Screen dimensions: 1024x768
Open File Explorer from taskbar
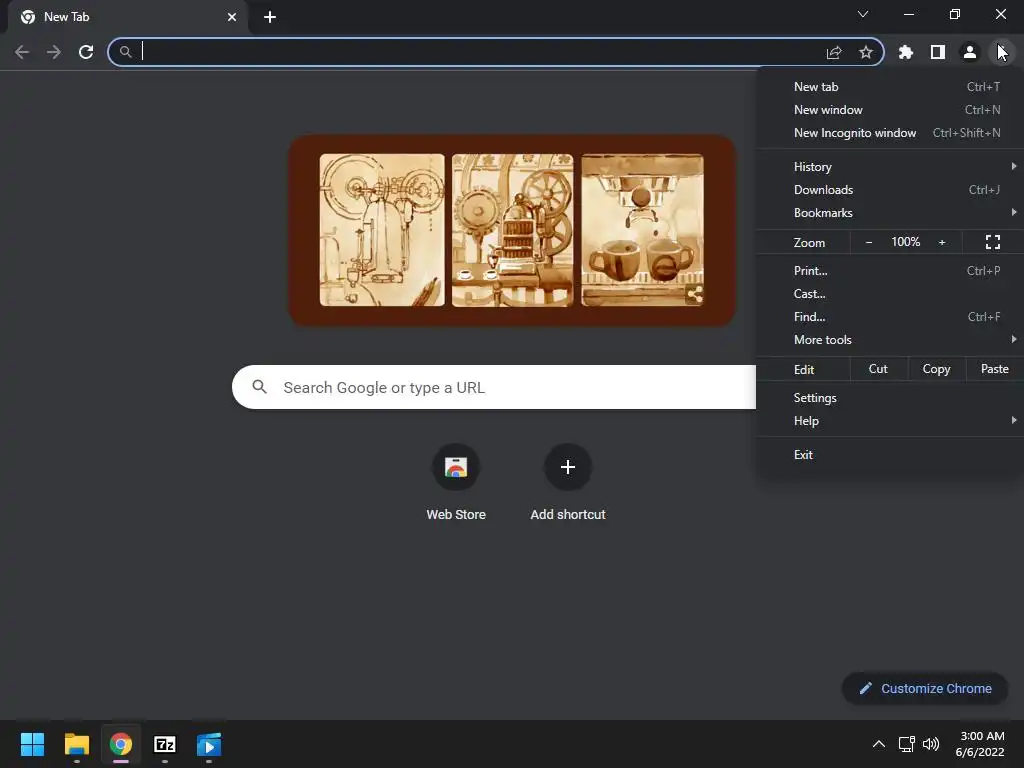[76, 744]
